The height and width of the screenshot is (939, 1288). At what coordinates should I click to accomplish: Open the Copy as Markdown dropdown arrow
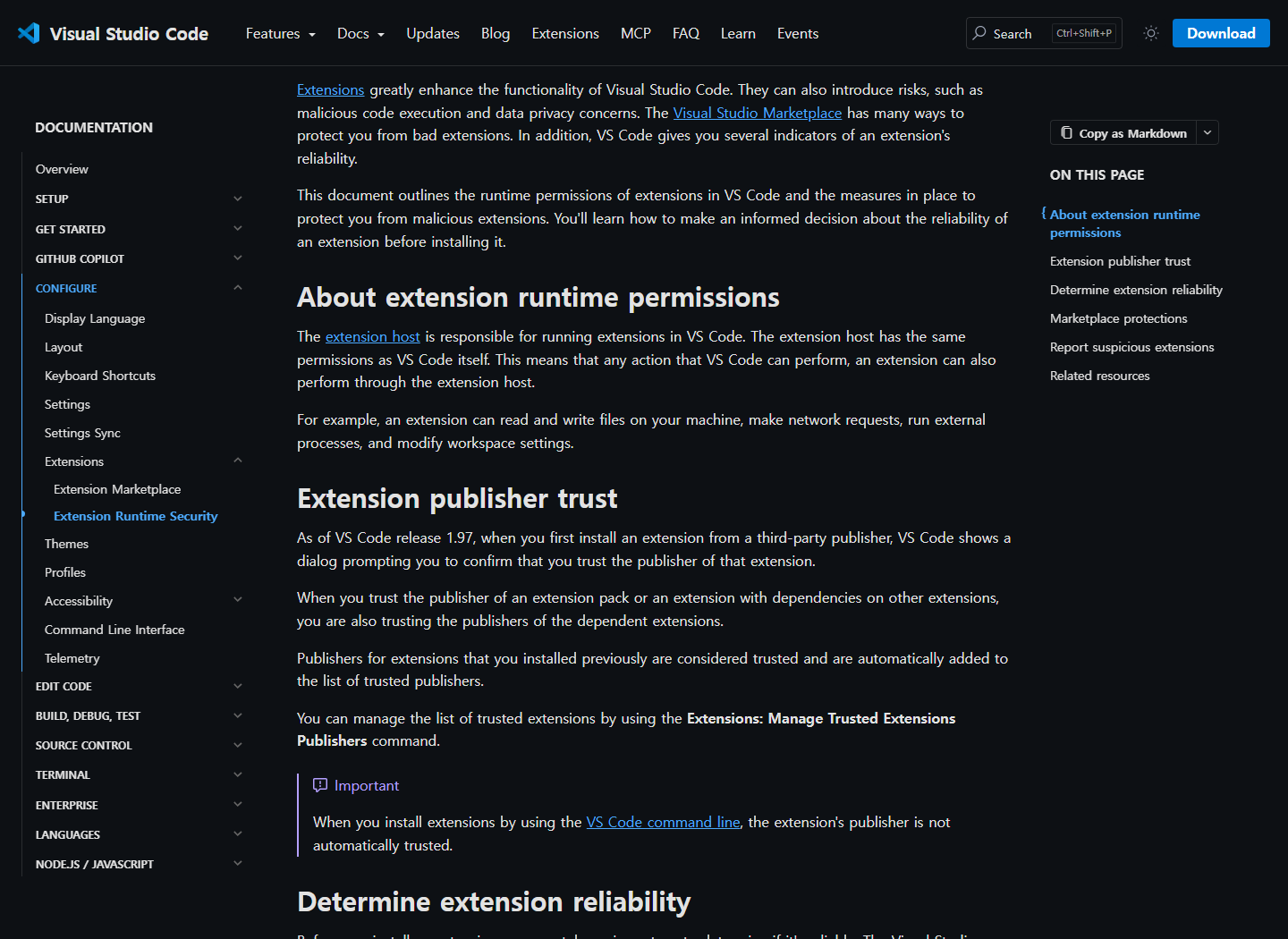pyautogui.click(x=1207, y=132)
